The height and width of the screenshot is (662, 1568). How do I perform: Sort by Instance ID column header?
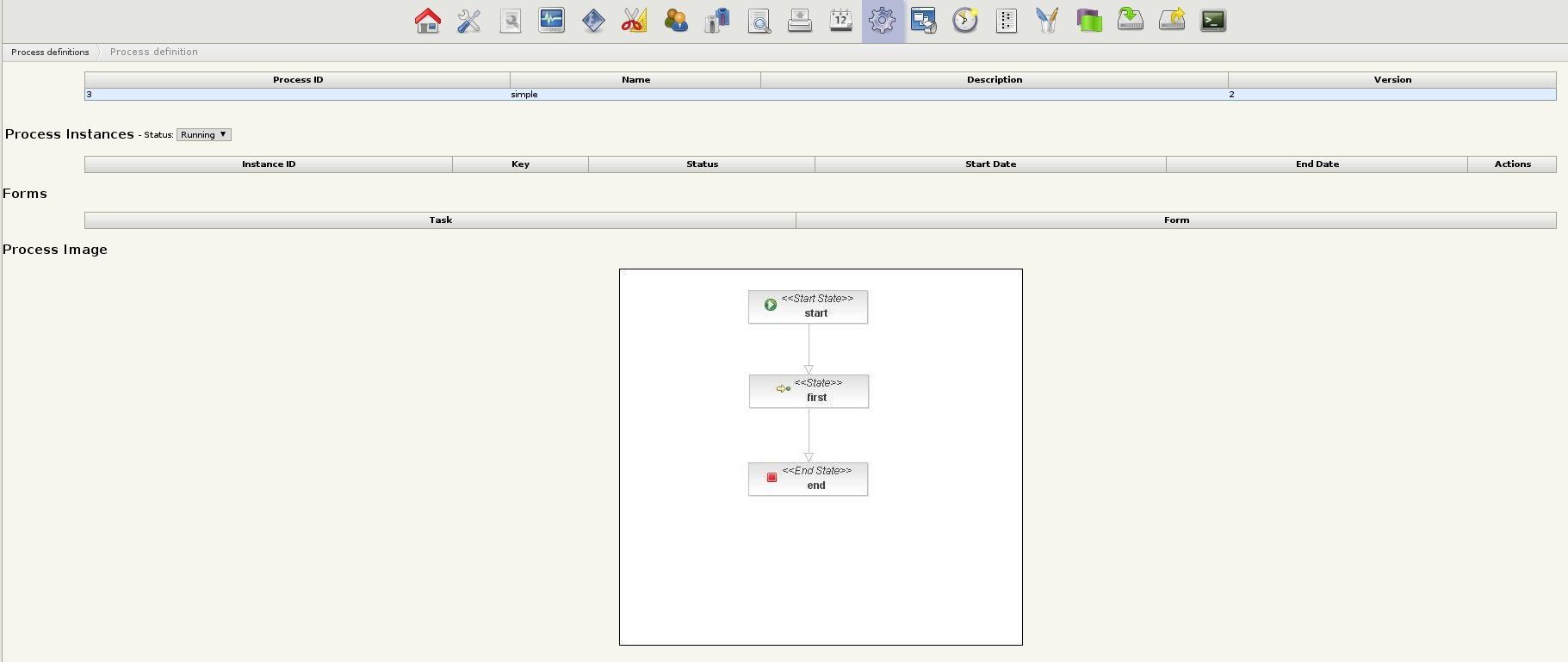point(269,164)
